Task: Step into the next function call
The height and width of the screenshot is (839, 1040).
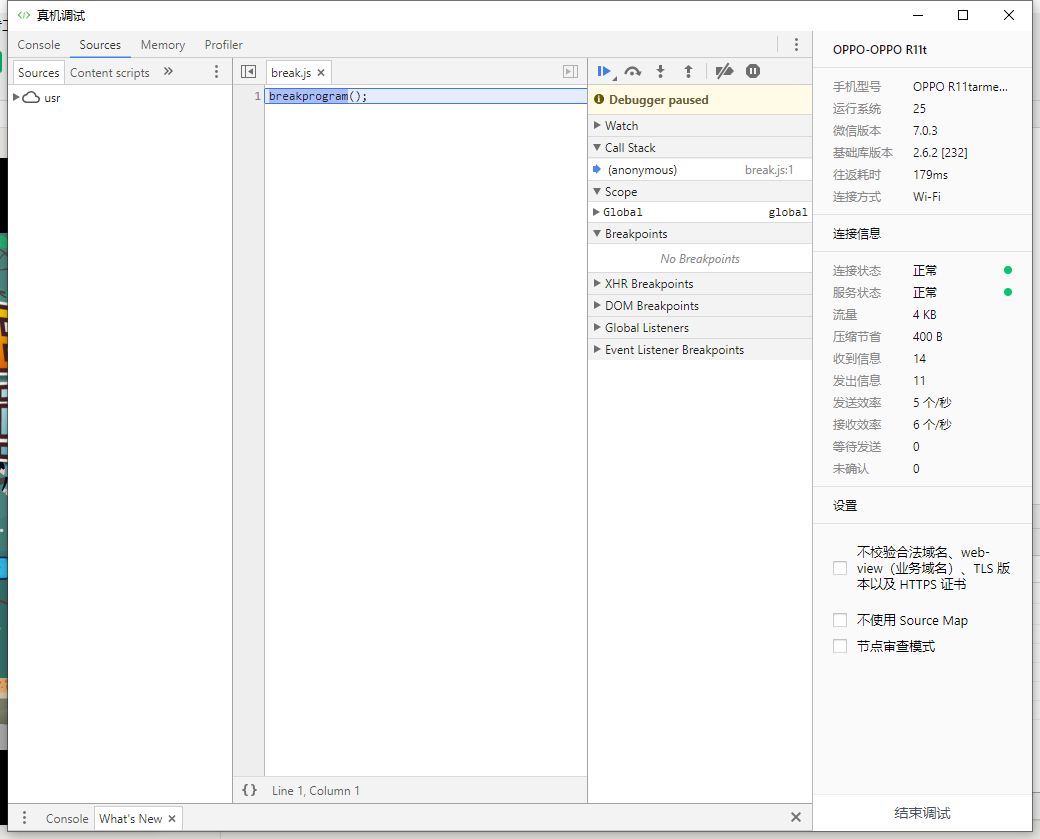Action: [661, 72]
